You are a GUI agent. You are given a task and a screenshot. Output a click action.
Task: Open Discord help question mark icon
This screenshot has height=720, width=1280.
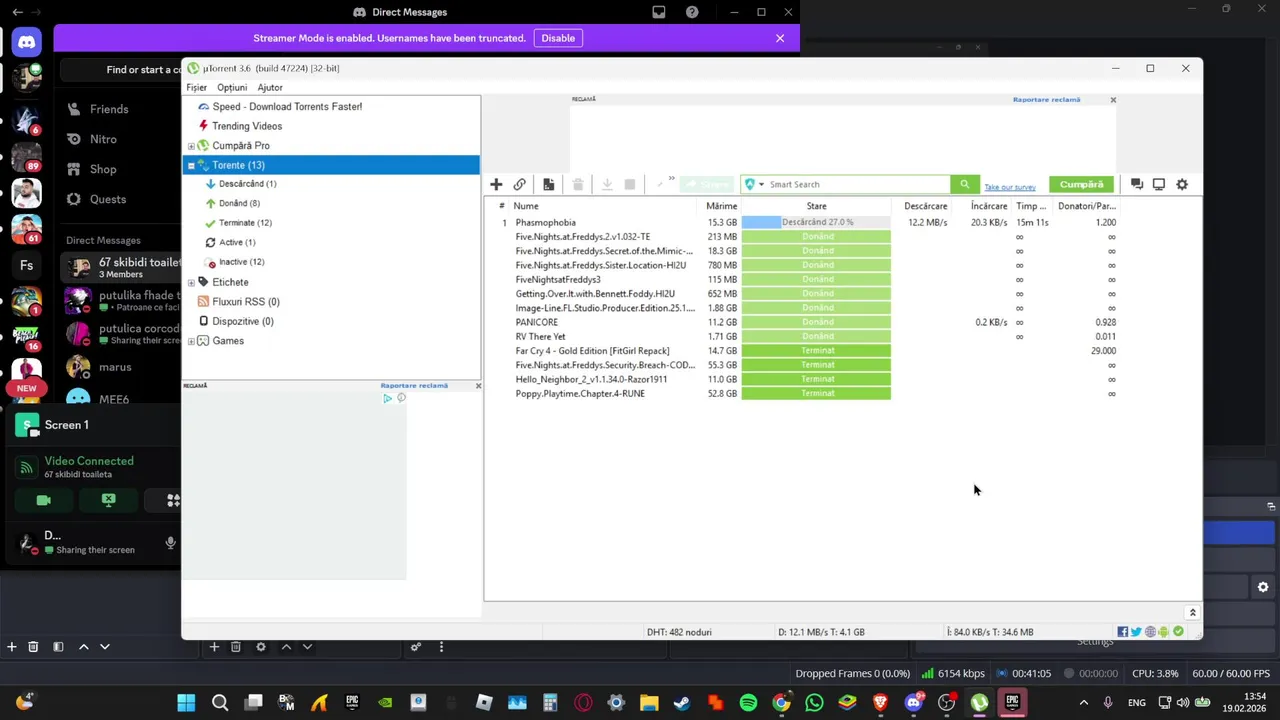[692, 12]
